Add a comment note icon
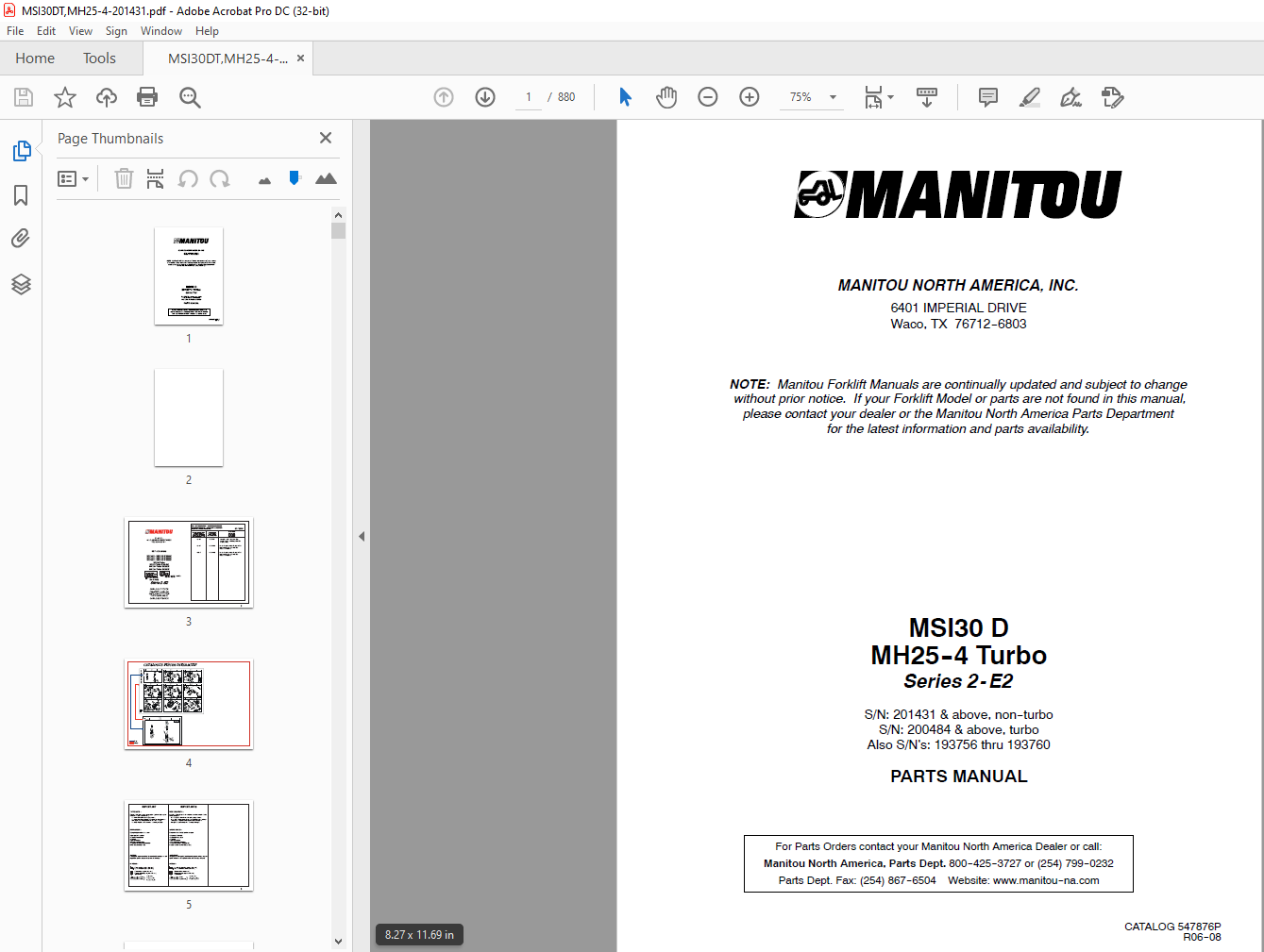 click(x=988, y=97)
